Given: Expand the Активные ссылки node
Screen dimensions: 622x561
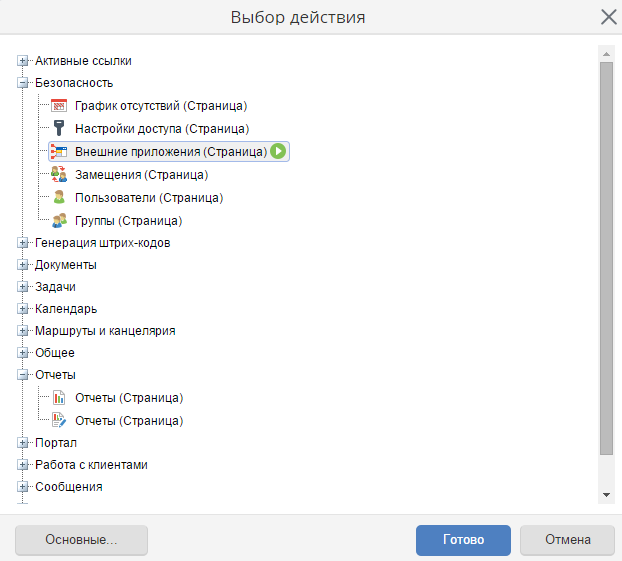Looking at the screenshot, I should (x=23, y=61).
